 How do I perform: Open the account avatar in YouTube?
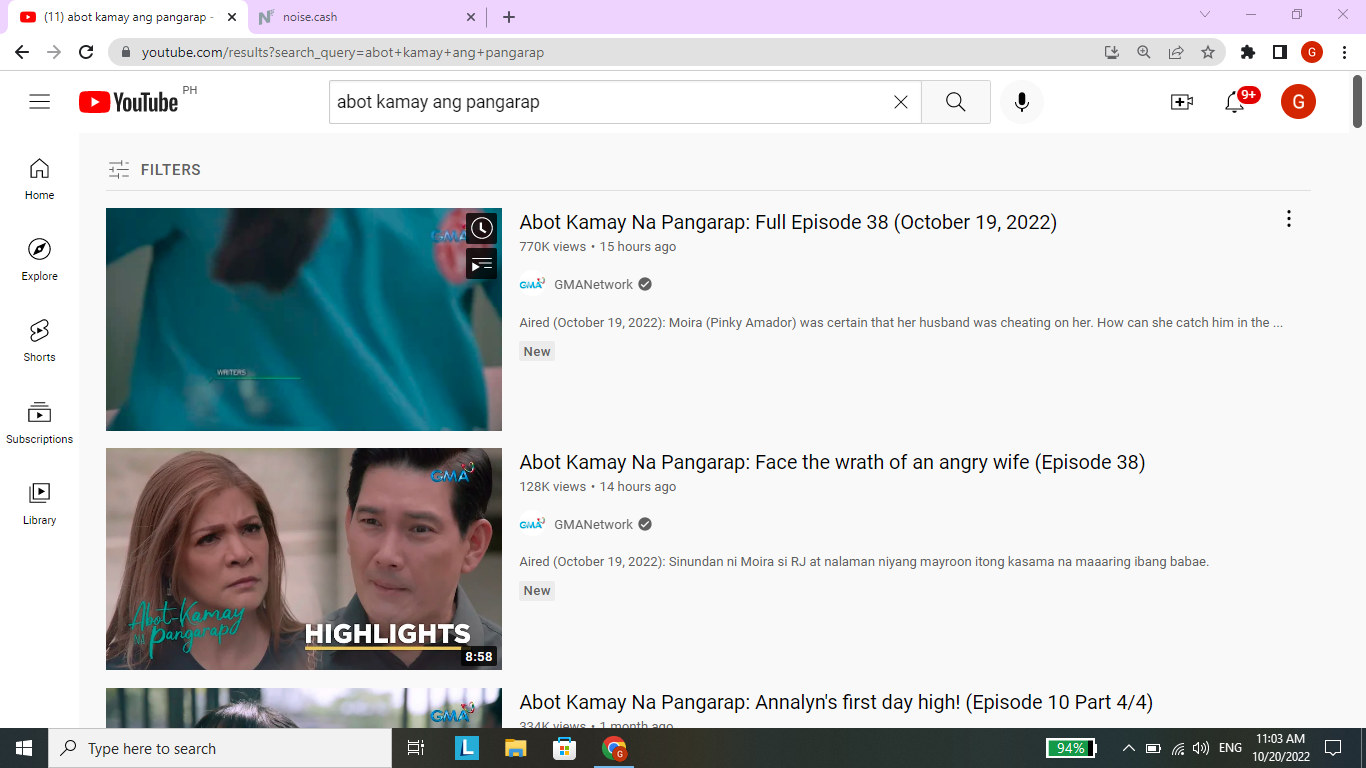click(x=1298, y=102)
